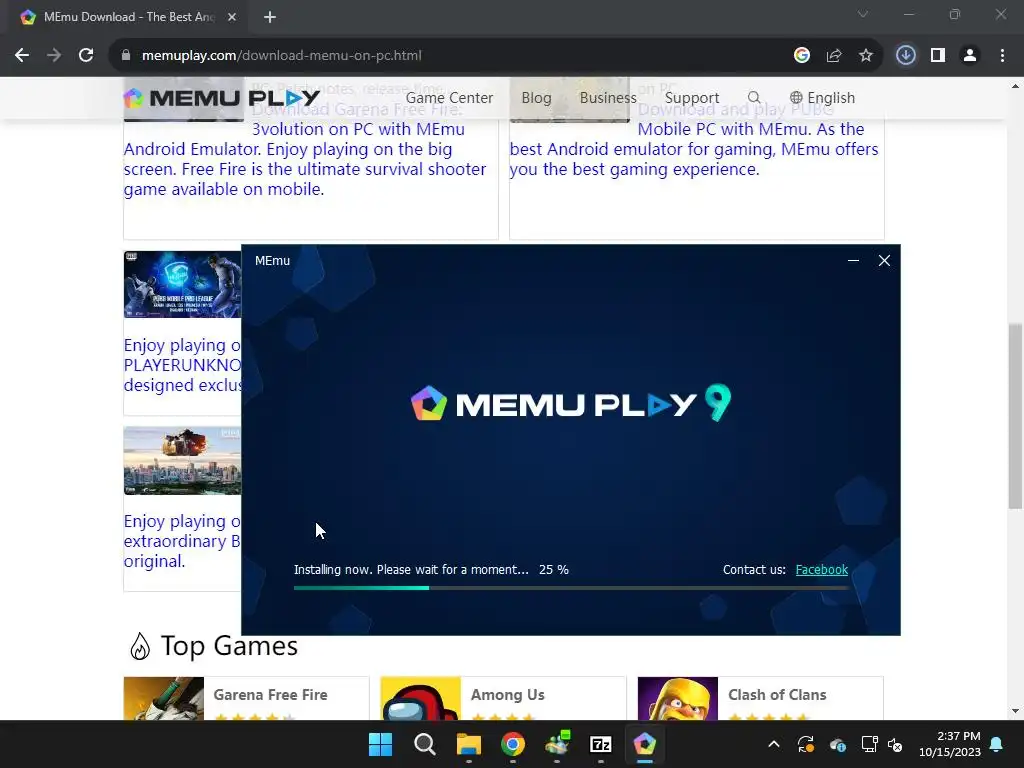The height and width of the screenshot is (768, 1024).
Task: Open the Business menu item
Action: click(608, 98)
